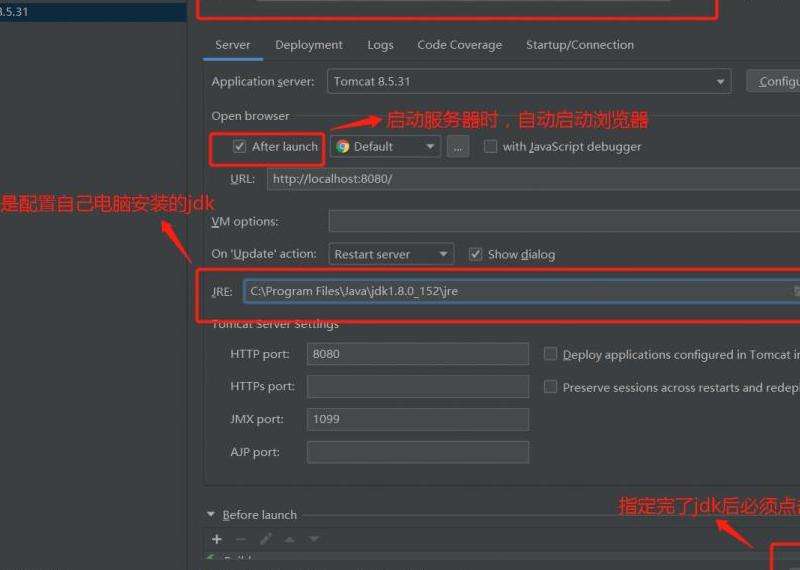Toggle the After launch checkbox

pyautogui.click(x=239, y=147)
